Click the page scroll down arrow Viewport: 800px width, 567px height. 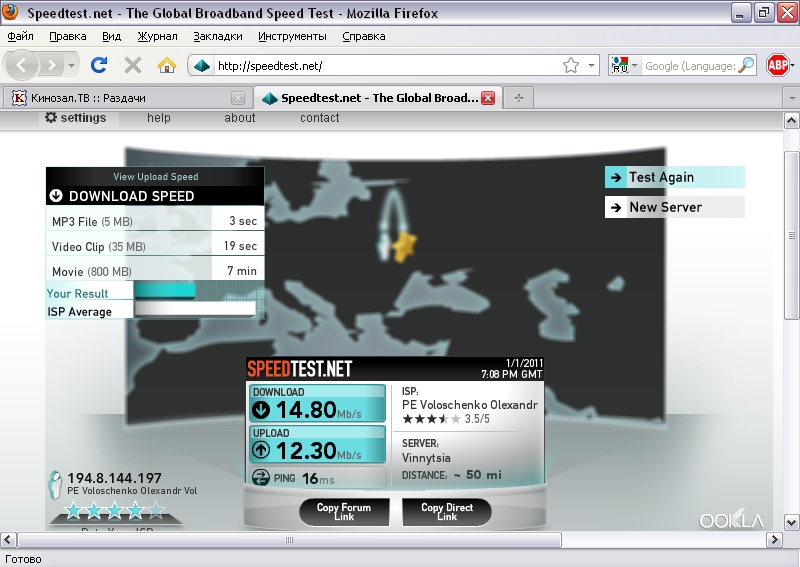[x=791, y=522]
